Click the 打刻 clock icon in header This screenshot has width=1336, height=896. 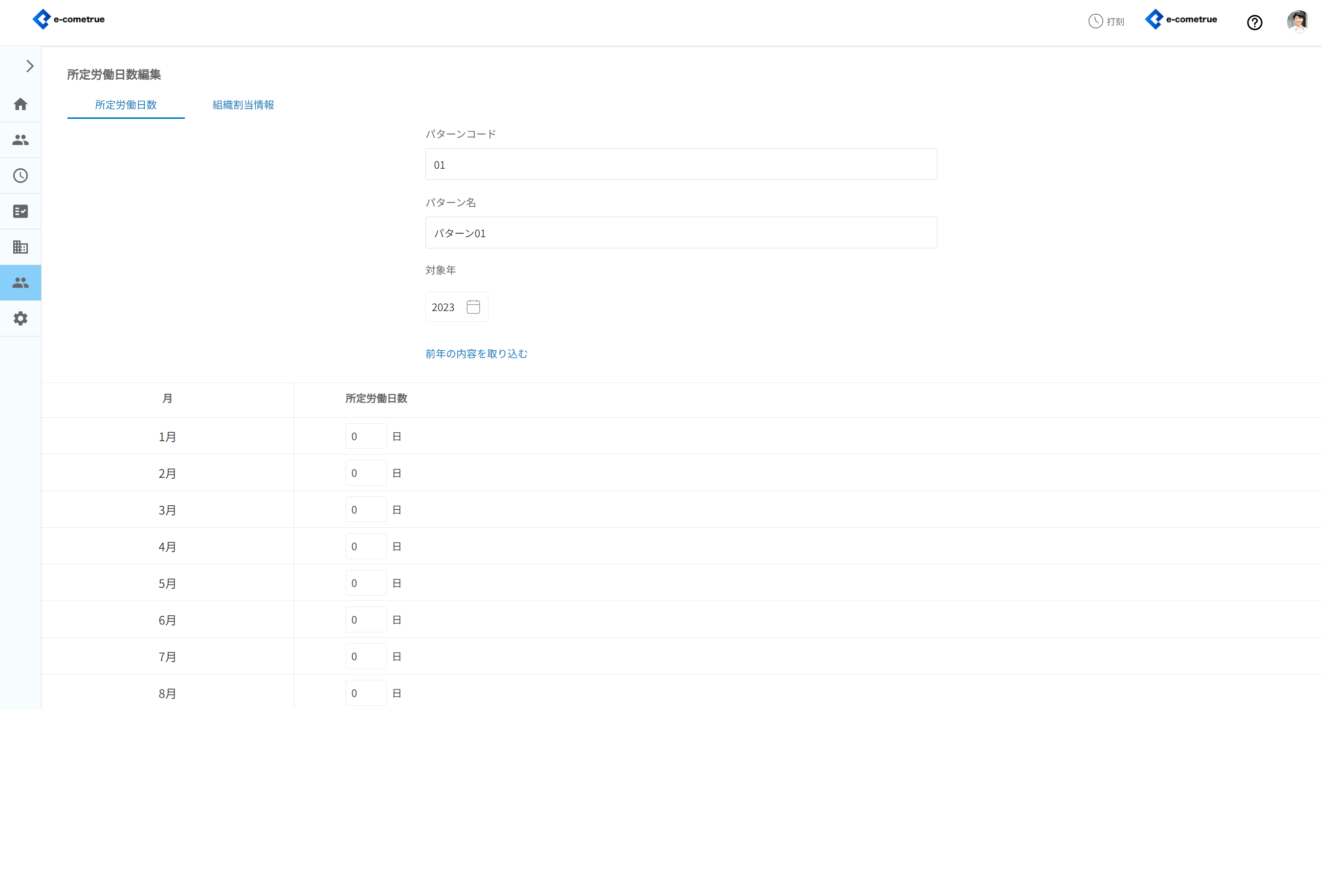[1095, 21]
